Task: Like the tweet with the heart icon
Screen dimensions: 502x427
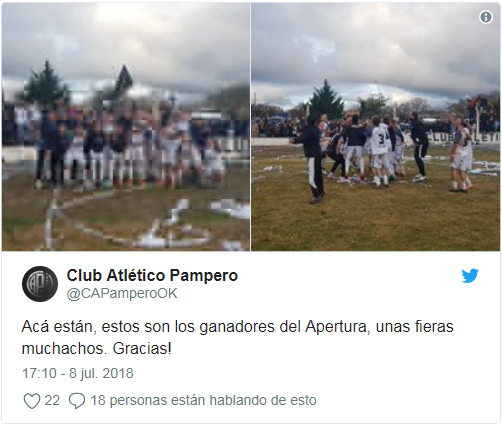Action: [32, 401]
